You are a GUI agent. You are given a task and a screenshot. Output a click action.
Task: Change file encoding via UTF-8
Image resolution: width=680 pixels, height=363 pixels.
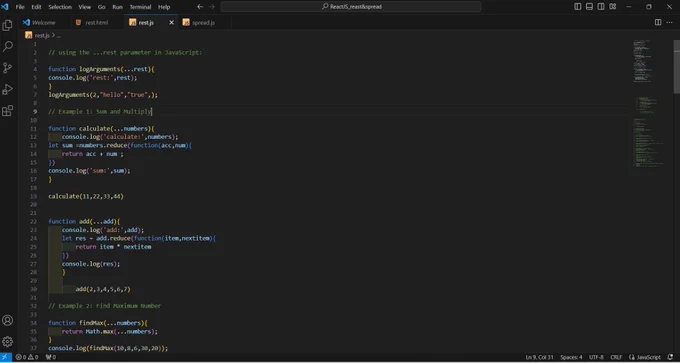(x=596, y=357)
